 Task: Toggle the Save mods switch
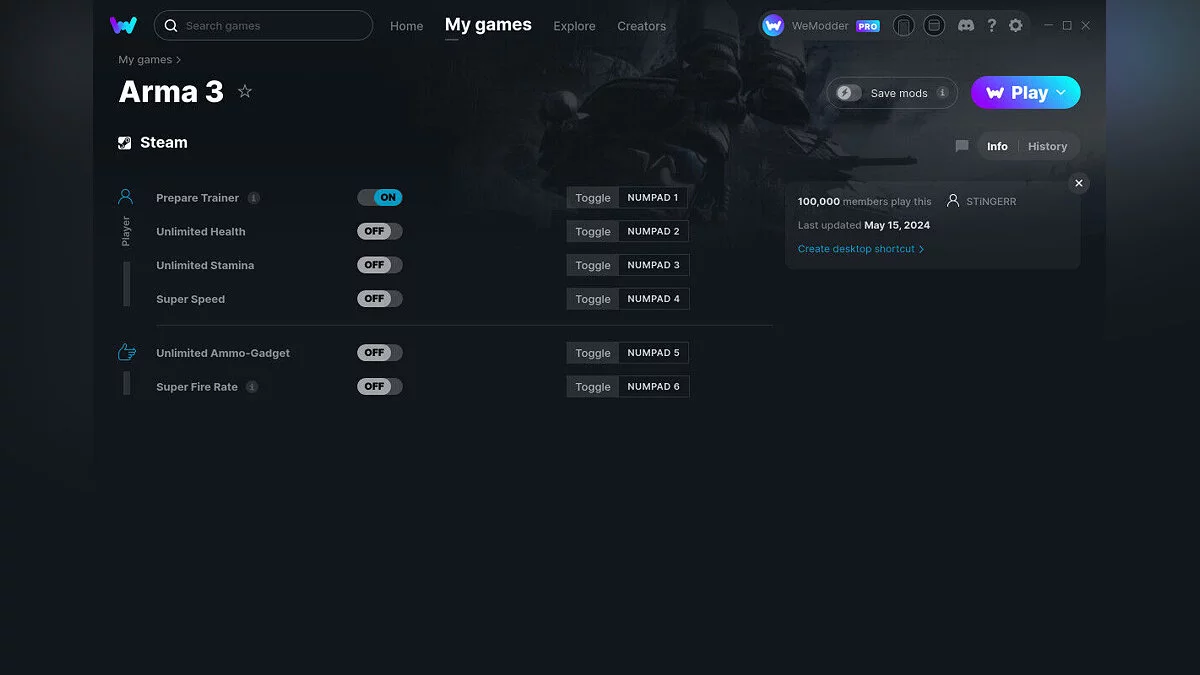tap(849, 93)
